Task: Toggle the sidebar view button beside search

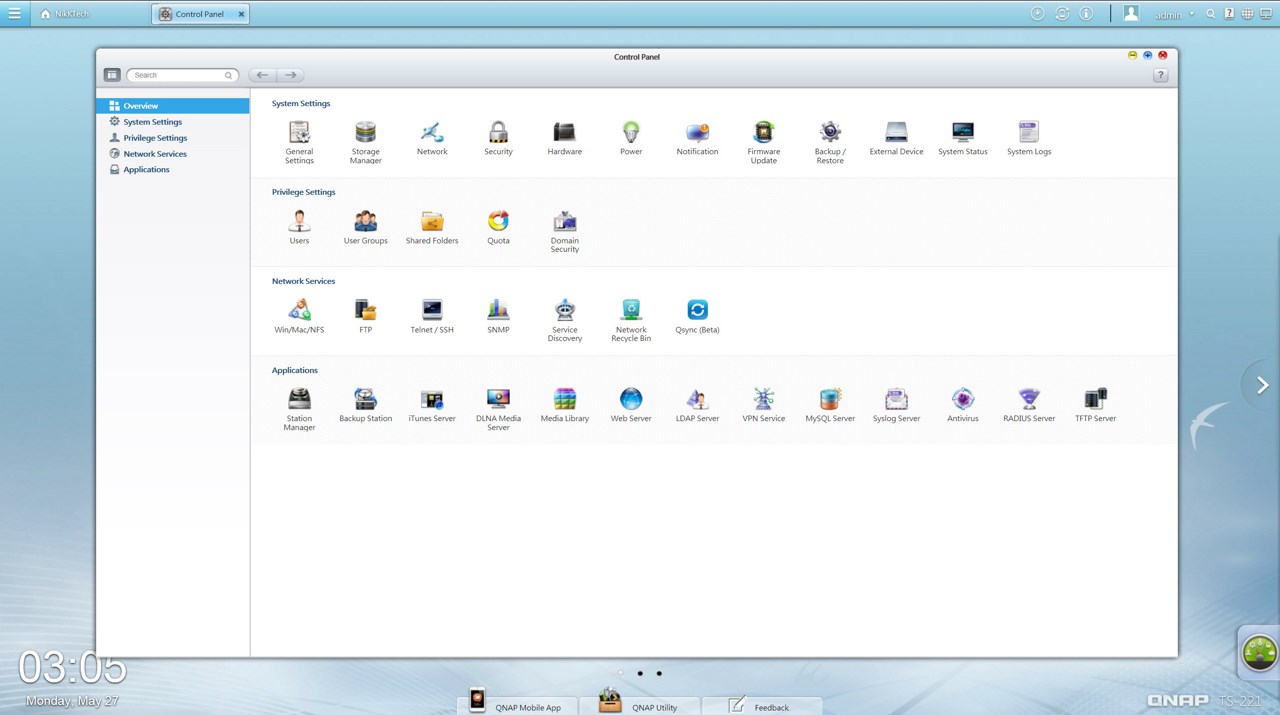Action: coord(112,75)
